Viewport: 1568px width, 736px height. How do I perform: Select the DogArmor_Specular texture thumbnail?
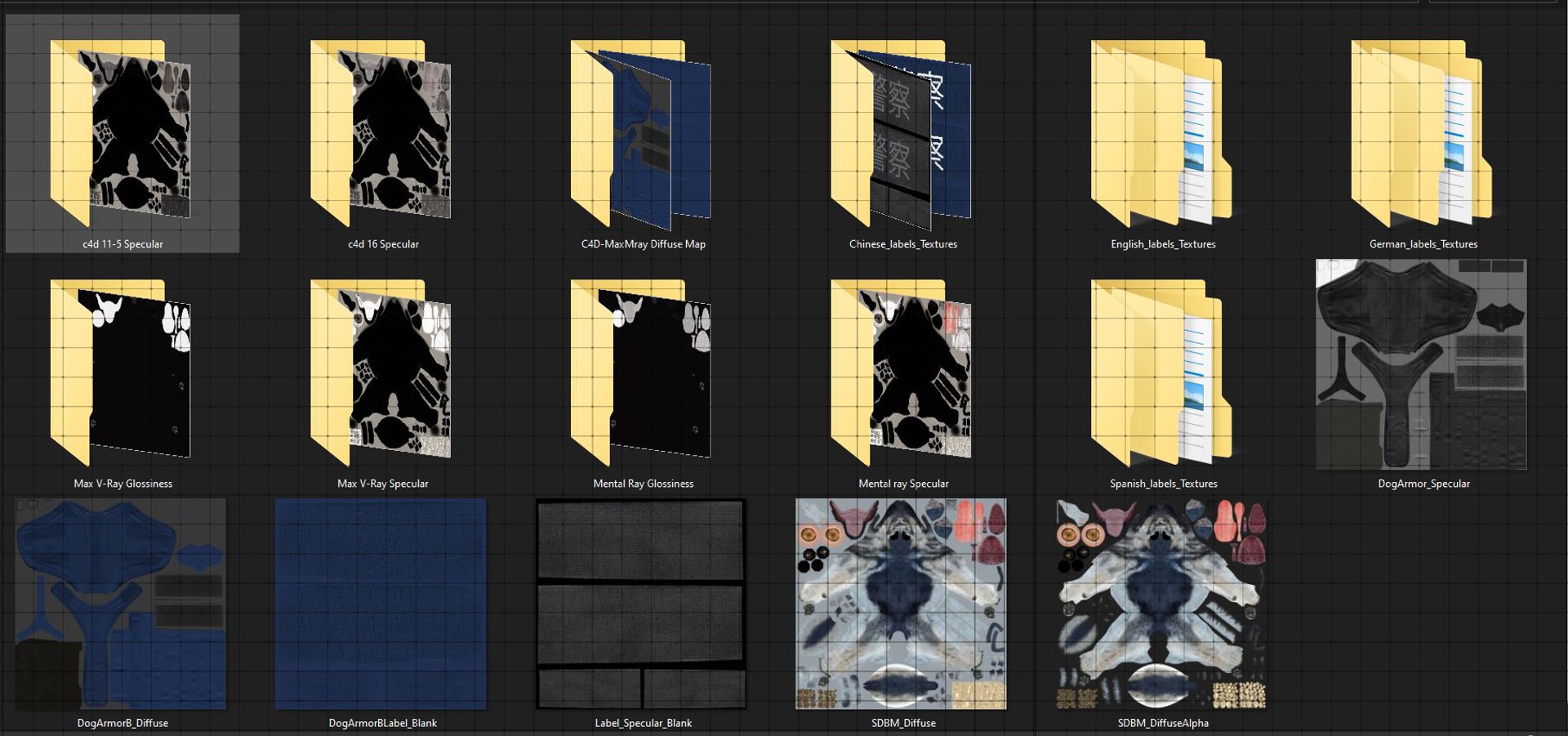click(1421, 364)
